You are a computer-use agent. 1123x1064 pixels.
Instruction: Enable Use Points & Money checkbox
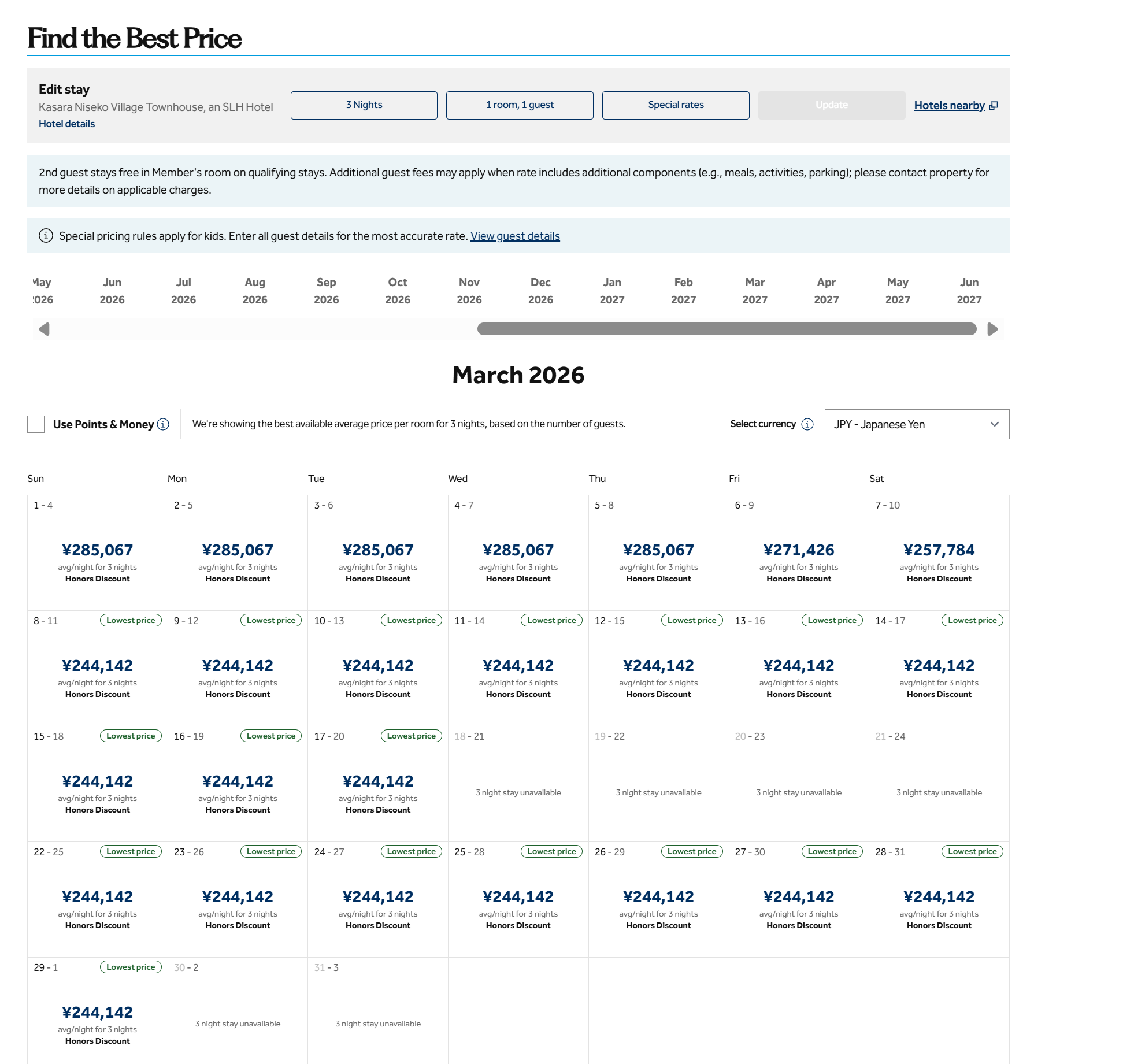(x=36, y=424)
